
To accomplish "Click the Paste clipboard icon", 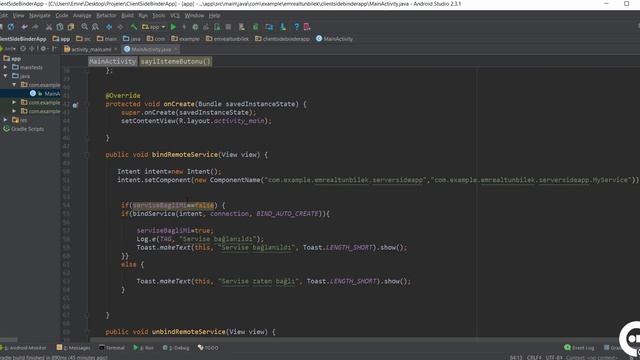I will pos(71,27).
